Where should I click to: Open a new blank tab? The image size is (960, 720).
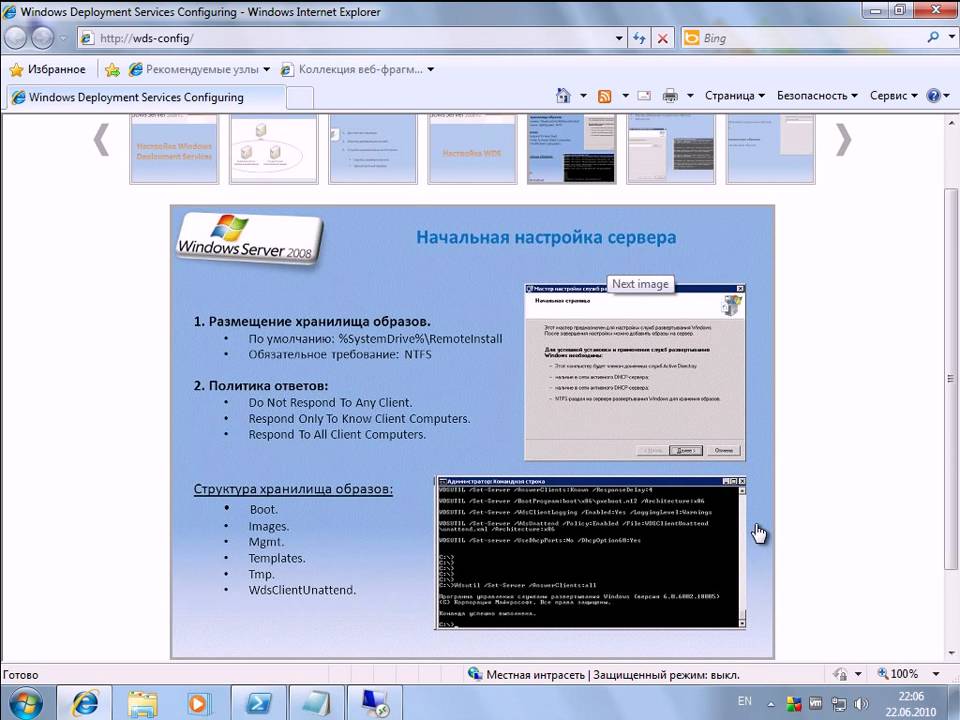click(x=300, y=97)
